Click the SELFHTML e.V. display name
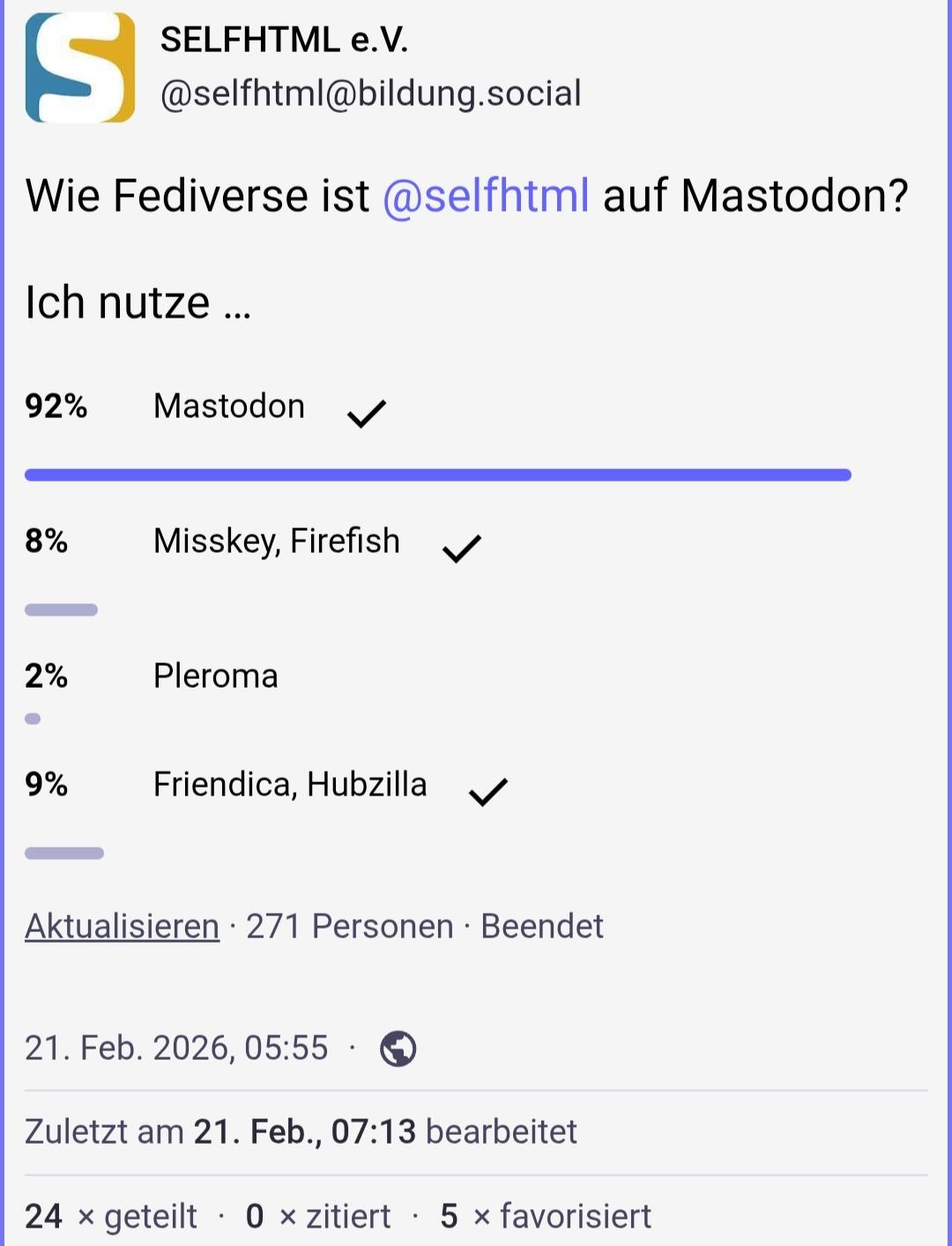952x1246 pixels. click(284, 41)
